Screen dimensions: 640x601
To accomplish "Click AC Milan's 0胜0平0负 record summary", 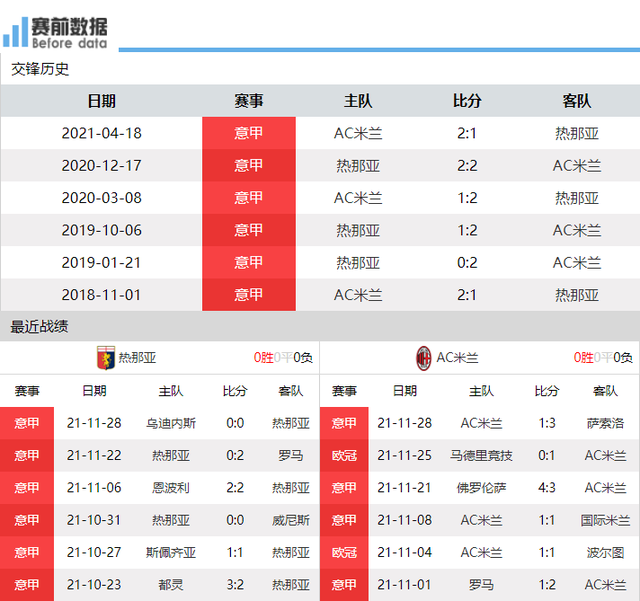I will 603,358.
